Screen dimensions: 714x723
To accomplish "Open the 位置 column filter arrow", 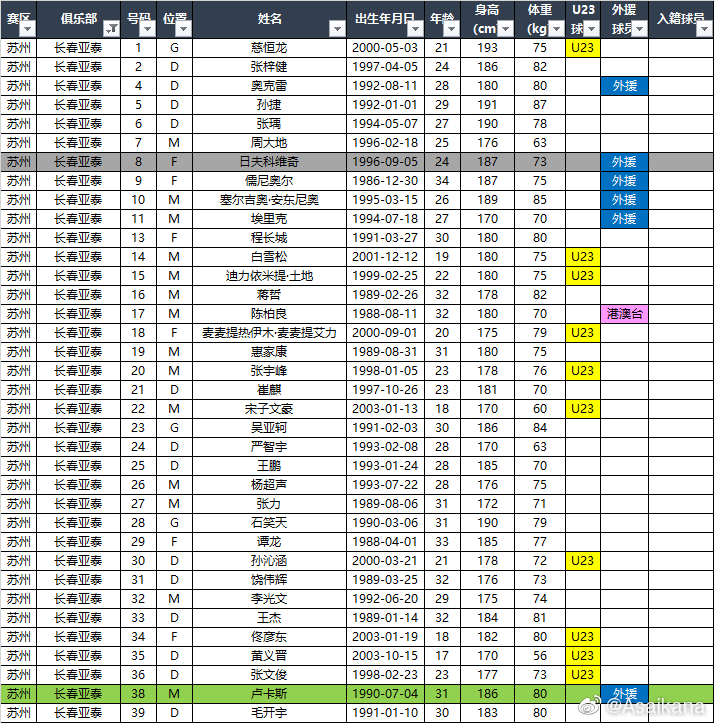I will click(x=183, y=29).
